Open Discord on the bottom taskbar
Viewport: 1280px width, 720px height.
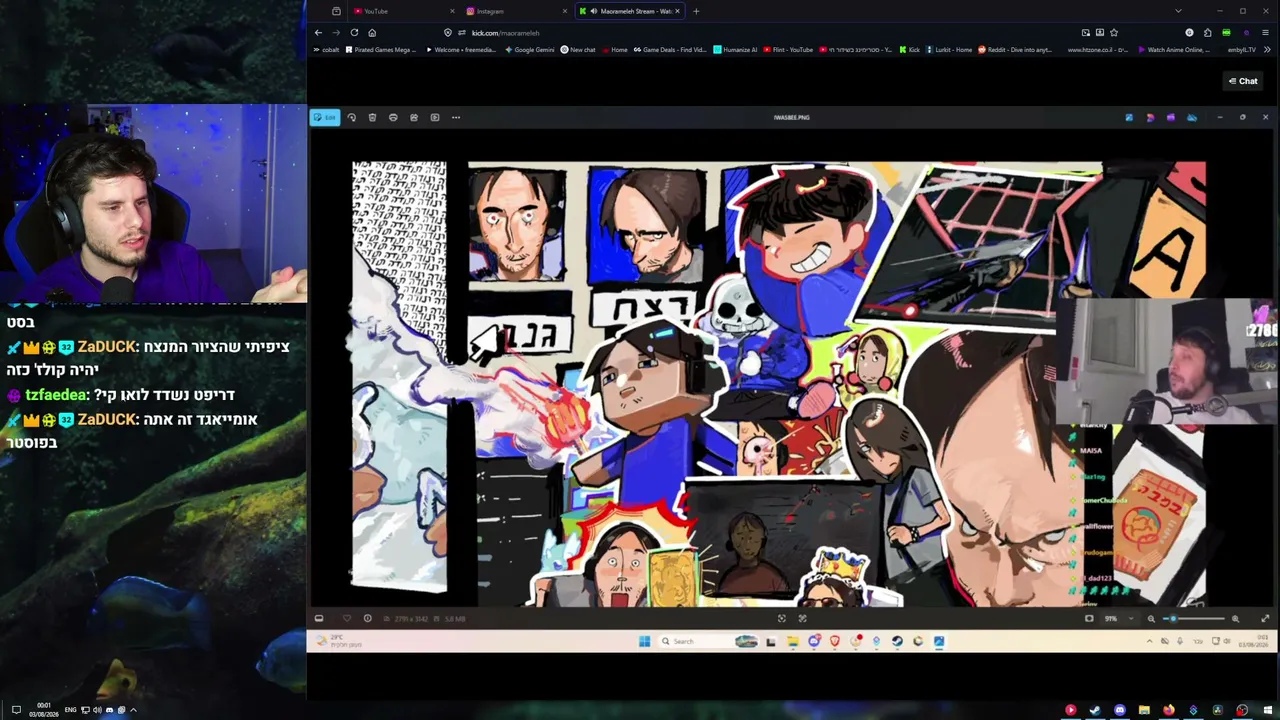1119,710
